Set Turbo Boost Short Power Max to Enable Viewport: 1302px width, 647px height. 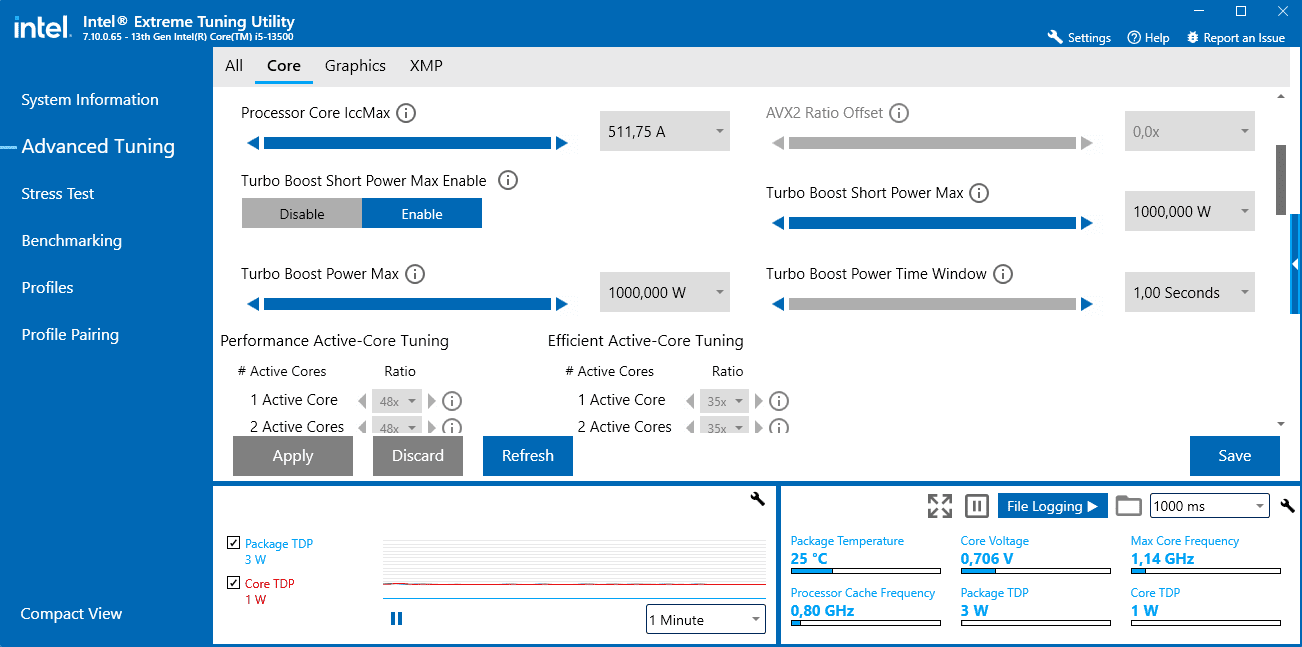422,213
